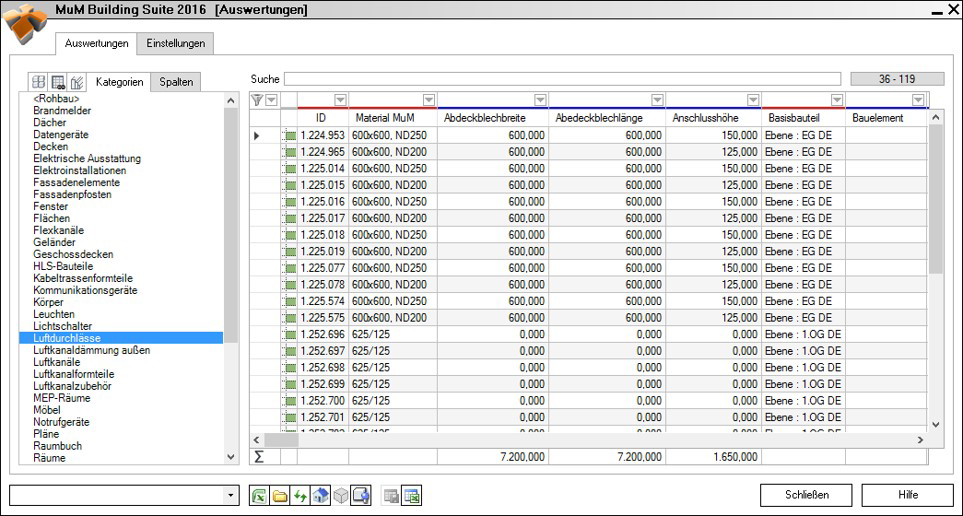Switch to the Einstellungen tab
The image size is (963, 516).
coord(176,44)
